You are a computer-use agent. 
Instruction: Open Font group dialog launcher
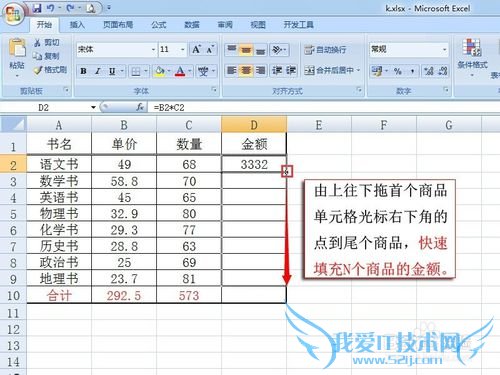click(x=214, y=90)
